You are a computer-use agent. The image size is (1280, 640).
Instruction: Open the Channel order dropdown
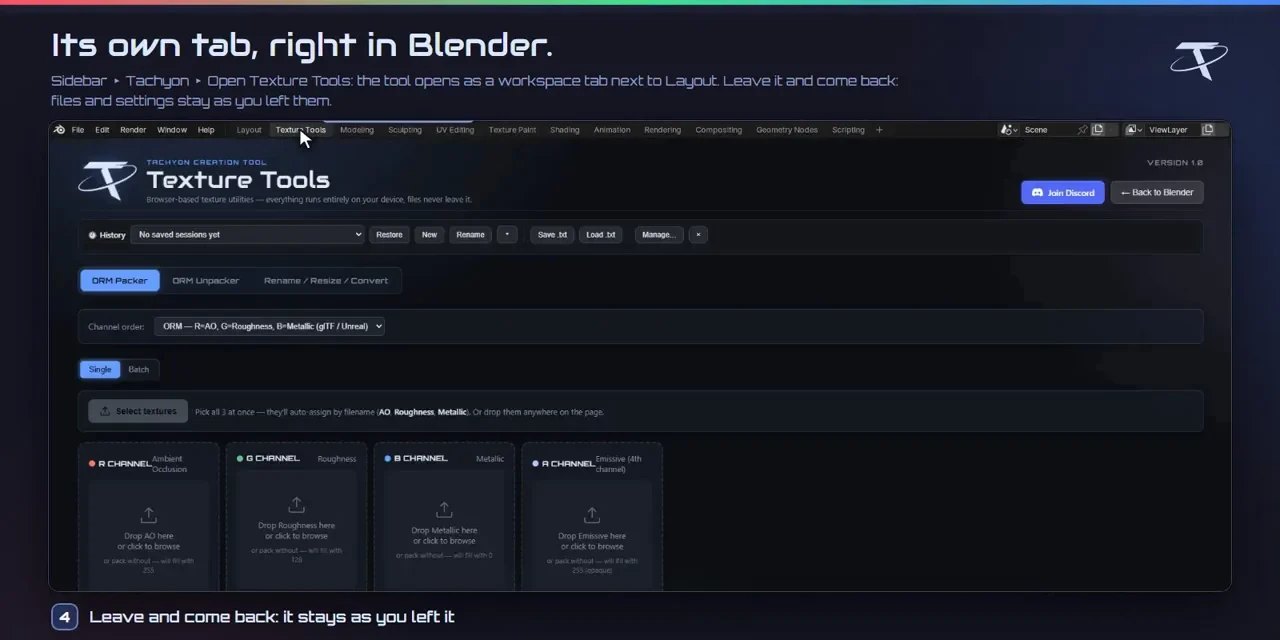coord(269,326)
